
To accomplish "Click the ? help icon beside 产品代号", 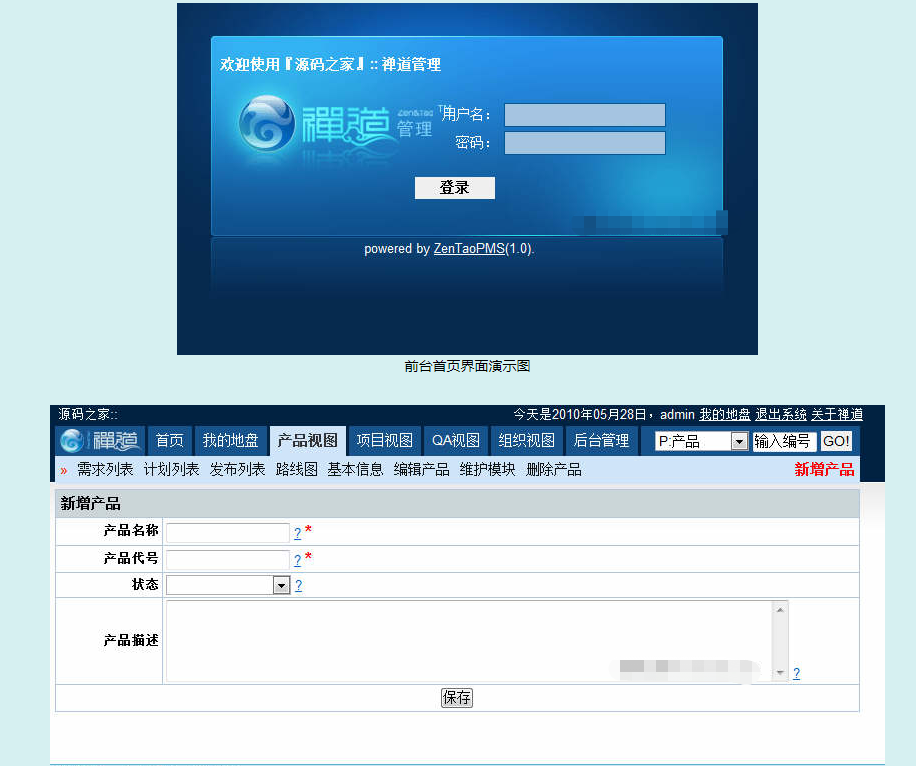I will coord(296,559).
